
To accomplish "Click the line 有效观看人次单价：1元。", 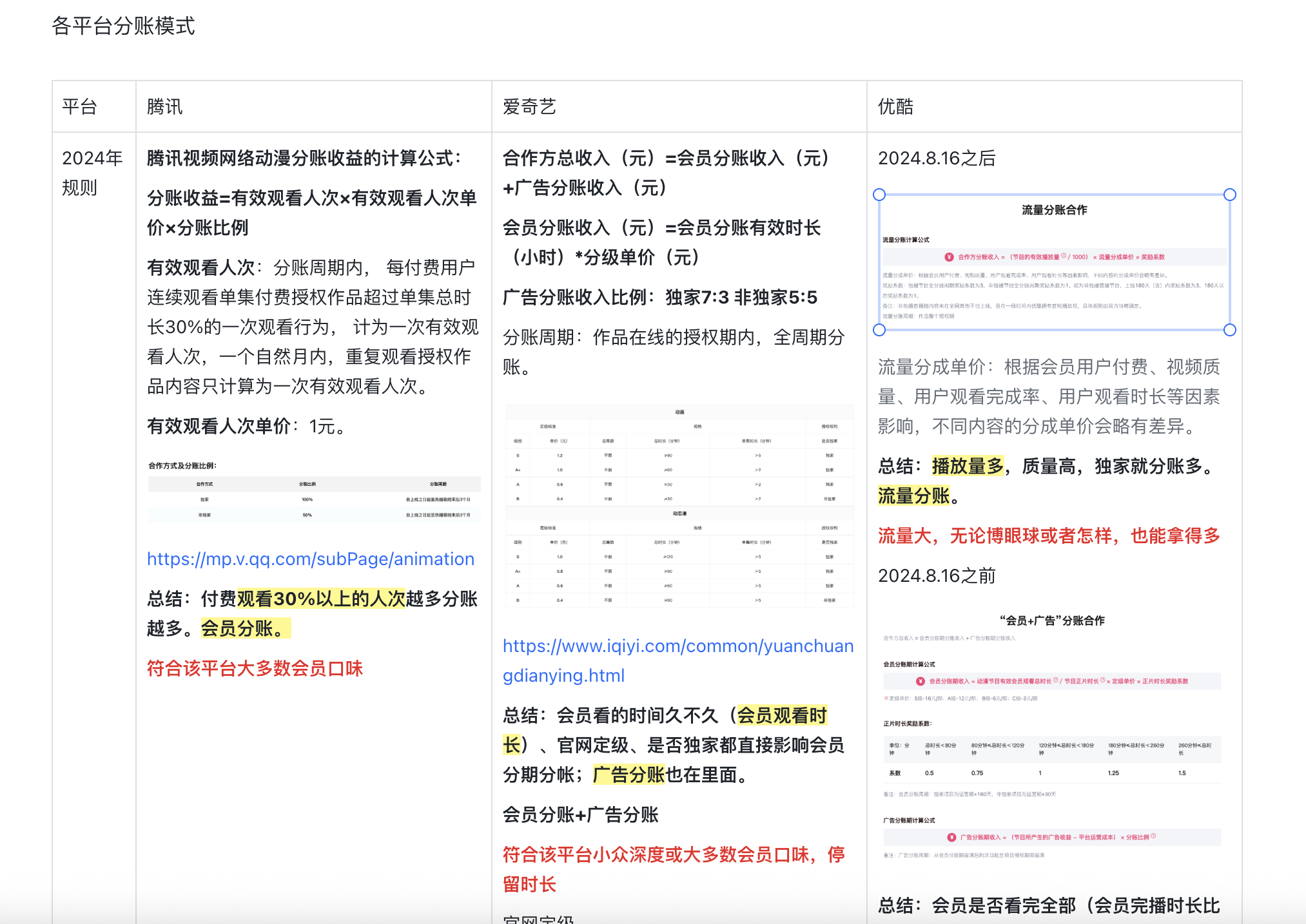I will 248,426.
